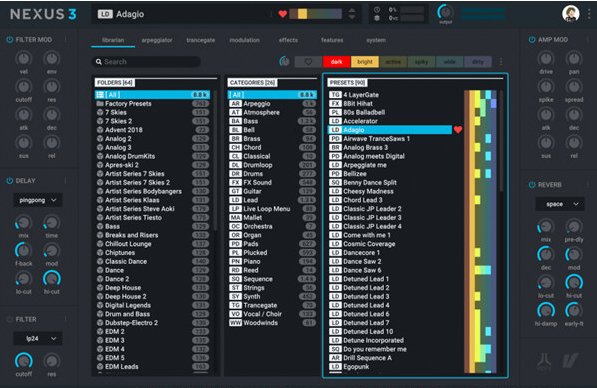
Task: Click the magnifier icon in the search field
Action: tap(99, 62)
